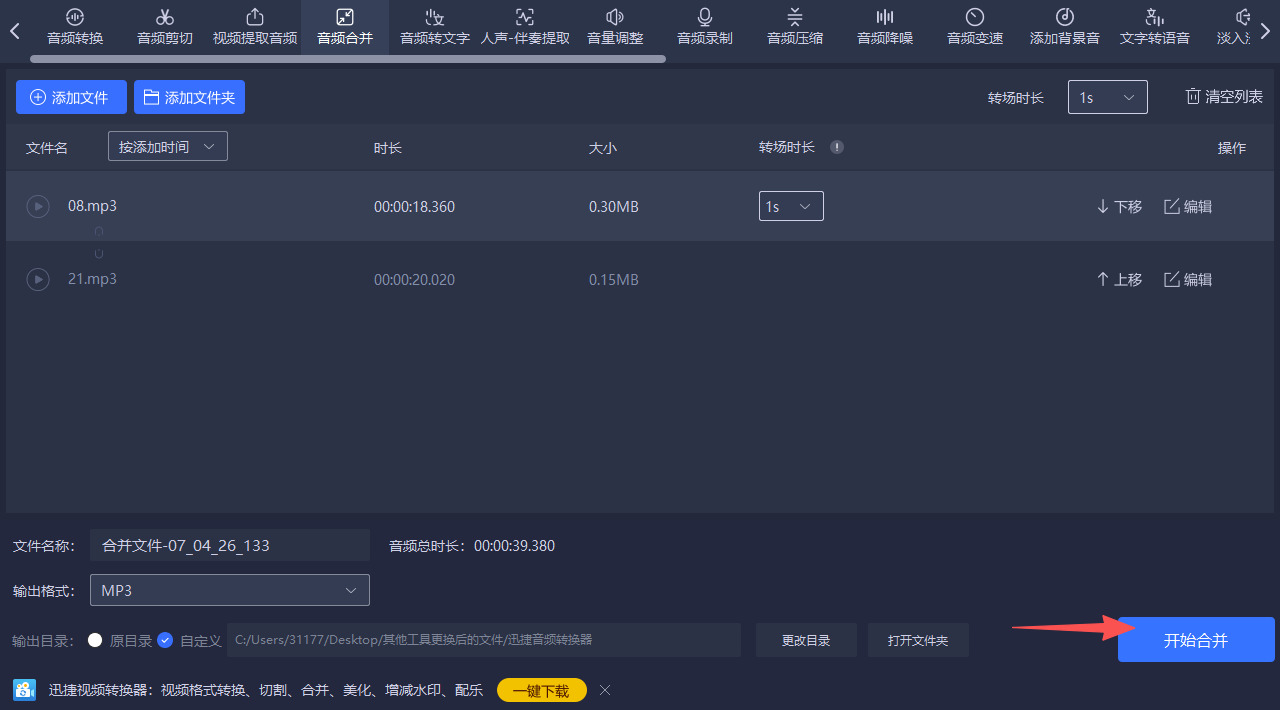Close the 迅捷视频转换器 promotion banner

(605, 690)
